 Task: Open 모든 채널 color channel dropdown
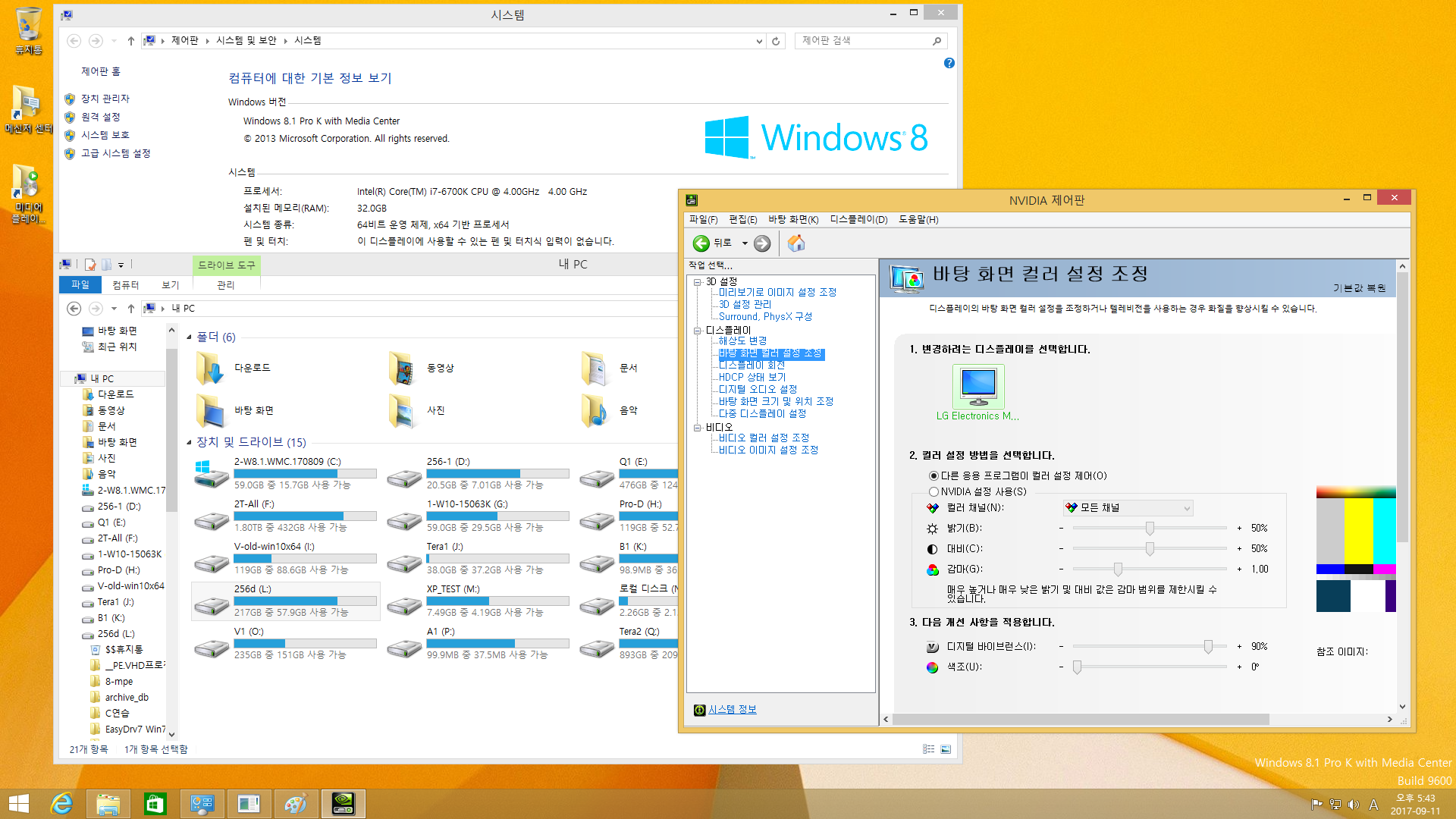1128,508
